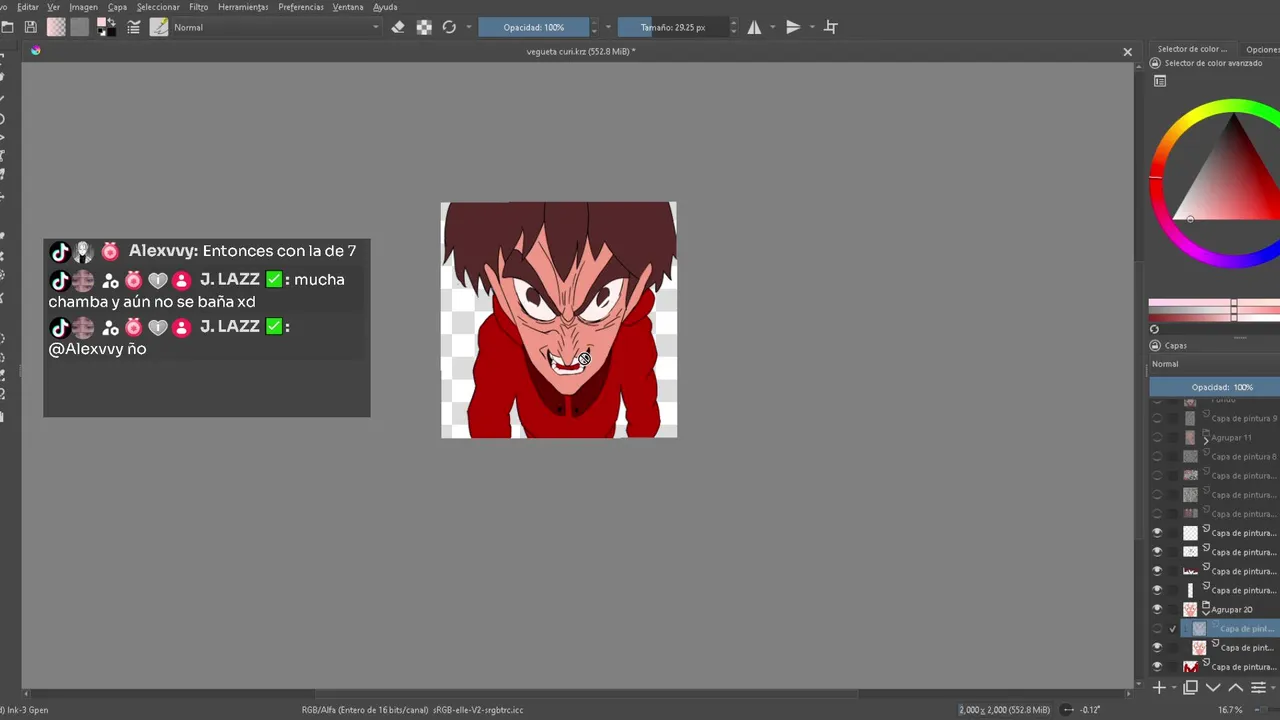Open vertical mirror options dropdown arrow
Screen dimensions: 1280x720
click(811, 27)
